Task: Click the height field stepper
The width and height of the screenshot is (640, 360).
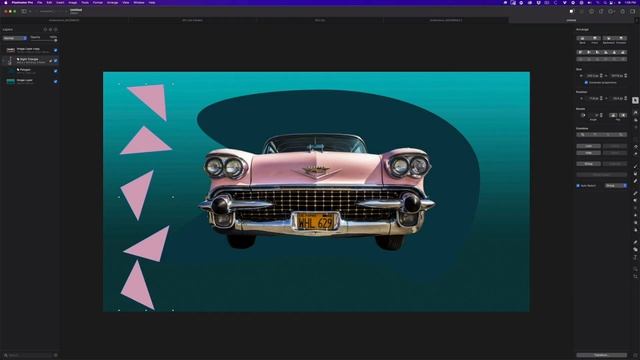Action: coord(625,76)
